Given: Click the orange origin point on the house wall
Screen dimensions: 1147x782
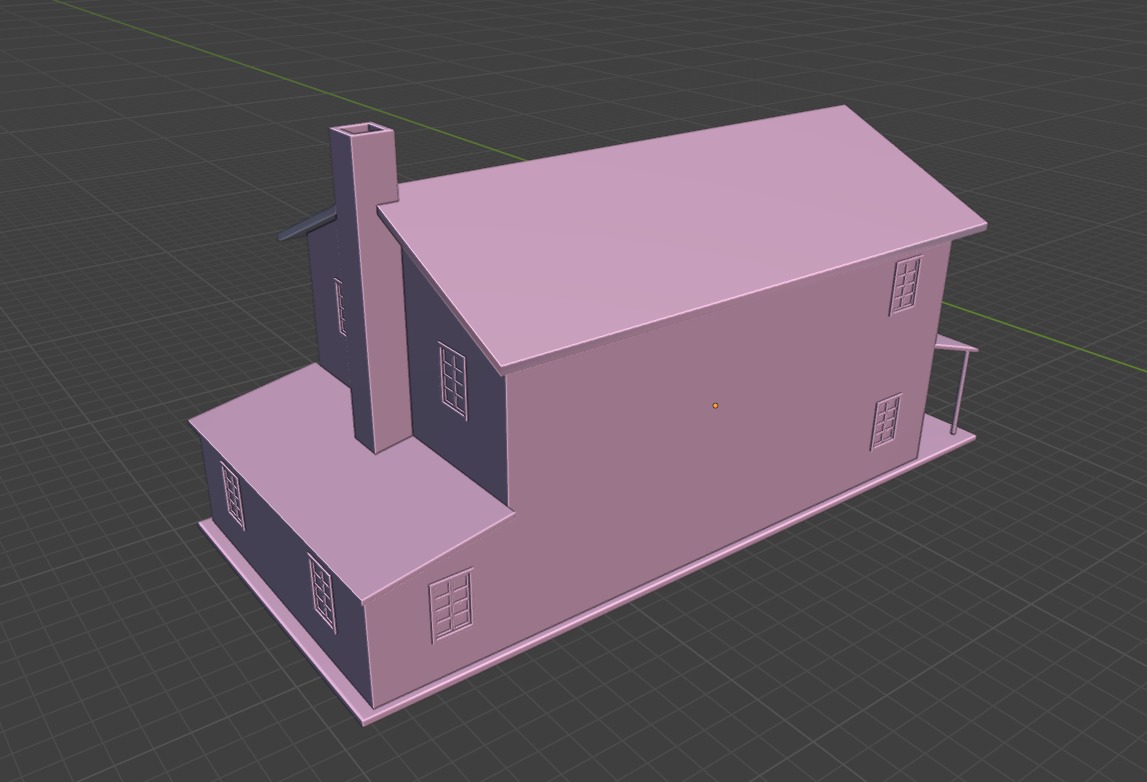Looking at the screenshot, I should (x=715, y=405).
